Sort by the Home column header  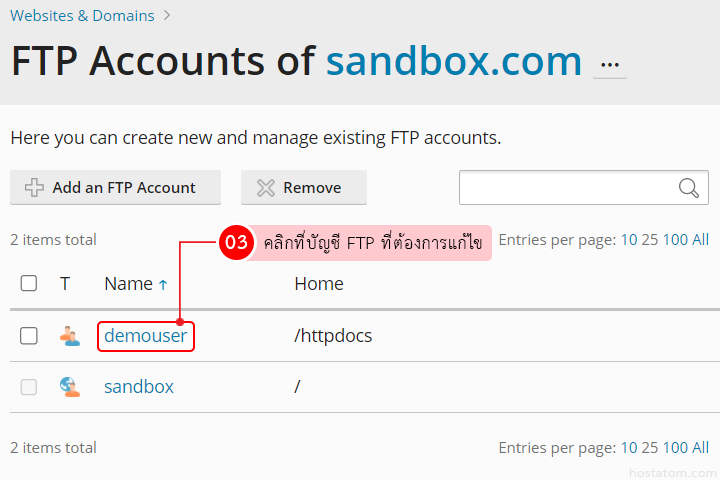(319, 284)
